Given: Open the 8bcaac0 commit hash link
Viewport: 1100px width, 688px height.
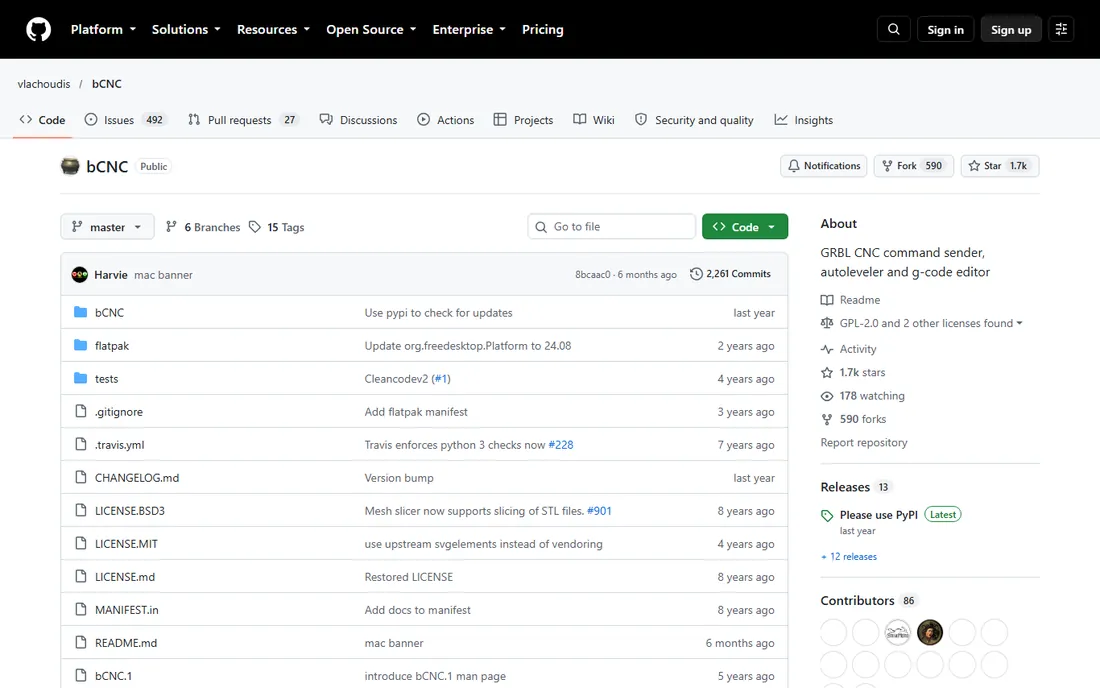Looking at the screenshot, I should [592, 274].
